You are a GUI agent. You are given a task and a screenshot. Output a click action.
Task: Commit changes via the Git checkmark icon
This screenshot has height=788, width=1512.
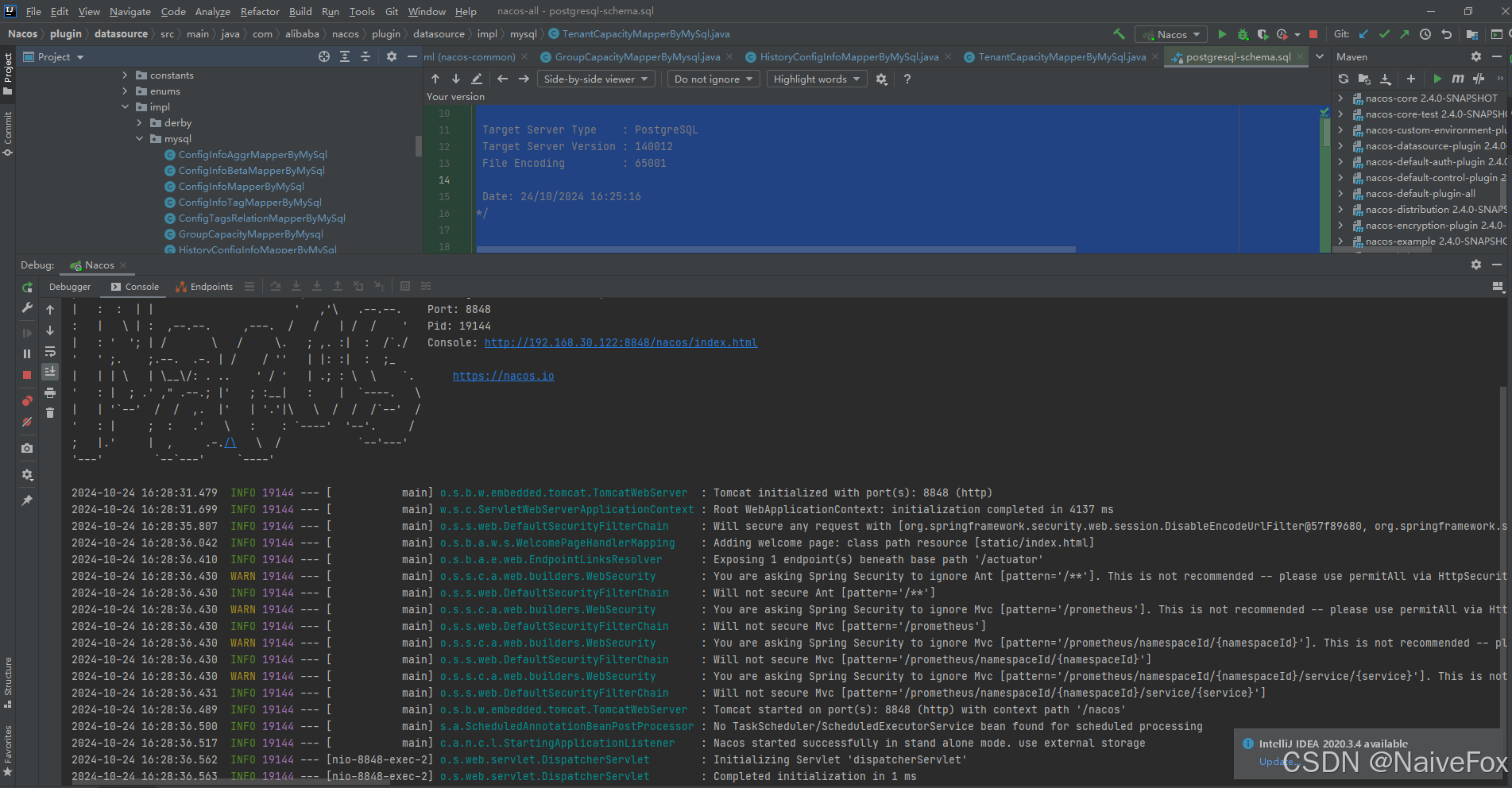(1383, 34)
